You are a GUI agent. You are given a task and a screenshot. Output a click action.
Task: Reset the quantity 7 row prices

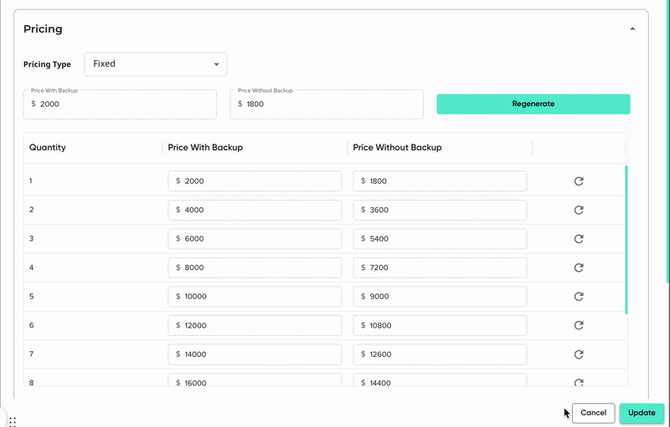coord(578,355)
